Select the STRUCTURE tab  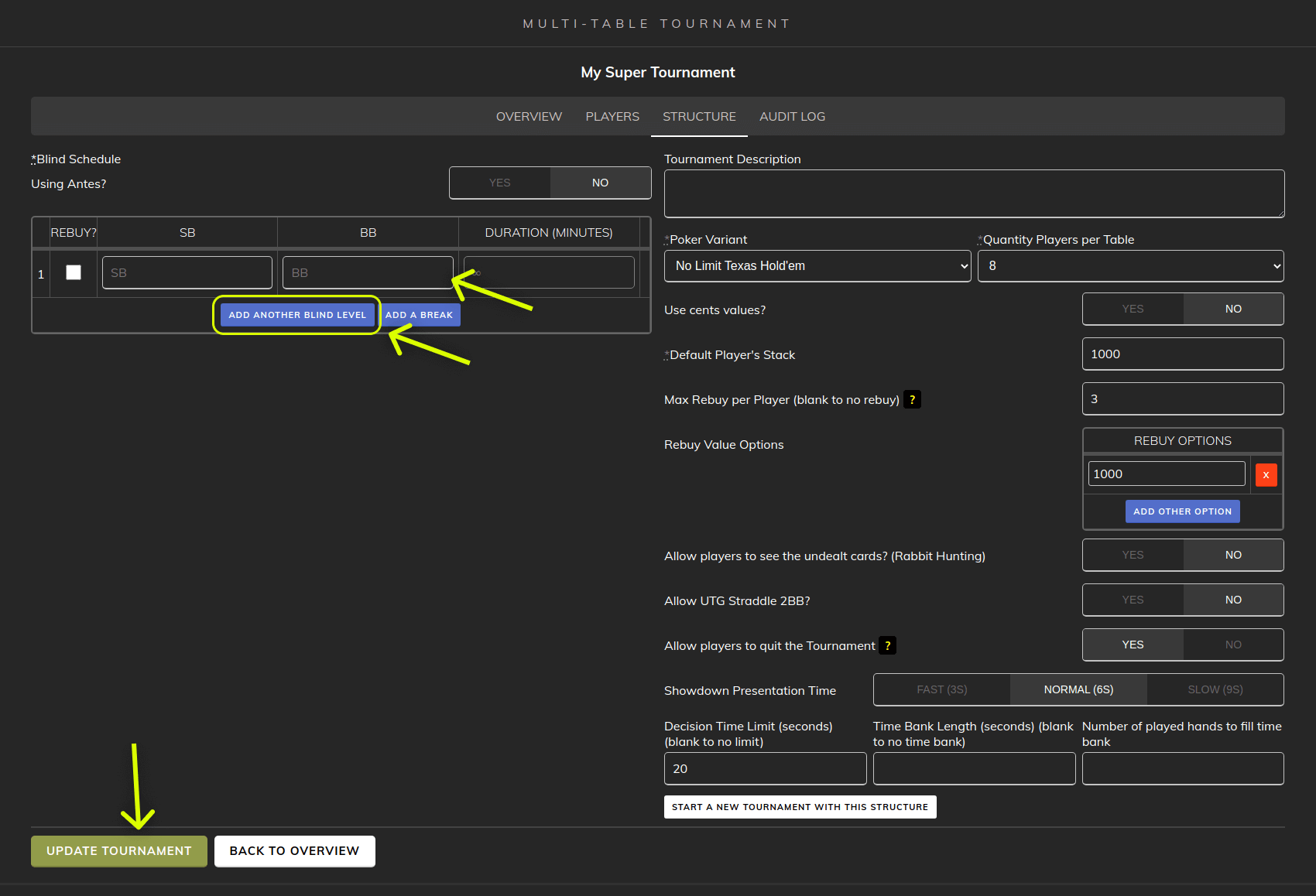(699, 116)
